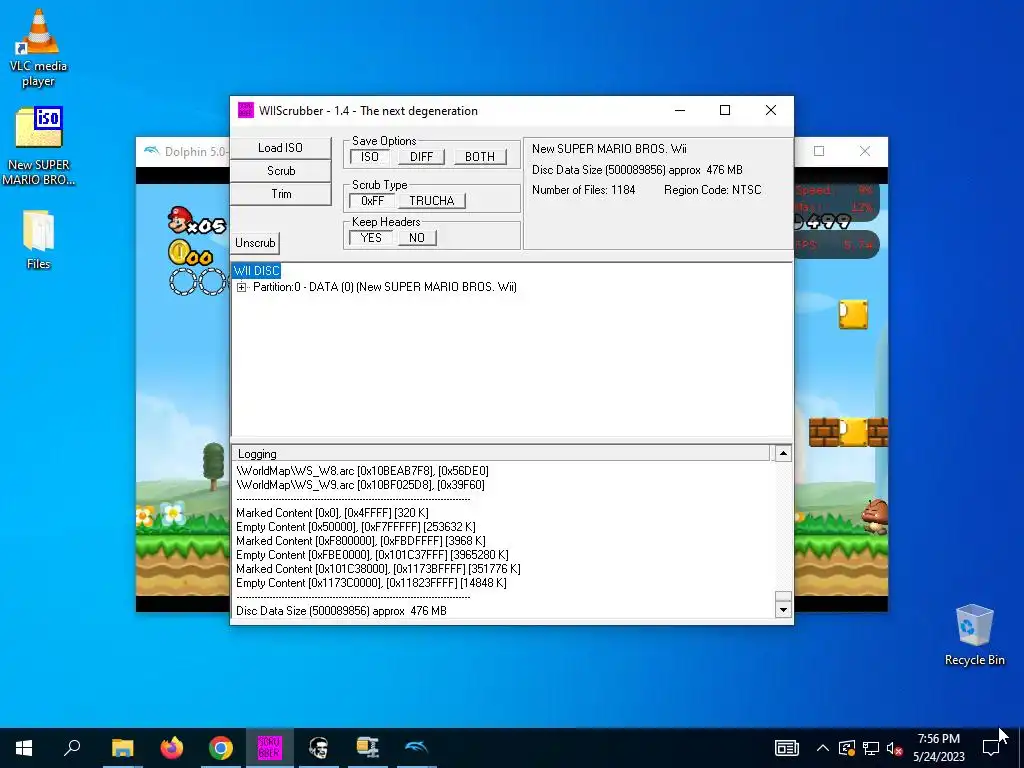This screenshot has height=768, width=1024.
Task: Switch to Dolphin emulator in the taskbar
Action: point(416,748)
